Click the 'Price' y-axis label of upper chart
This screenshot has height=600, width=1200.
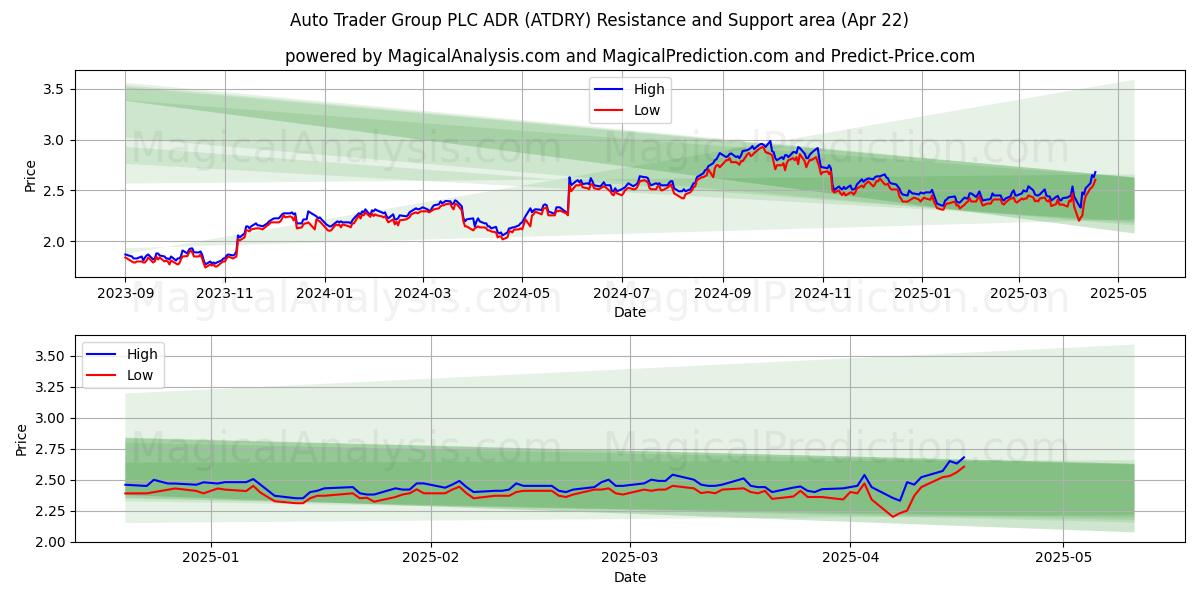(x=30, y=176)
